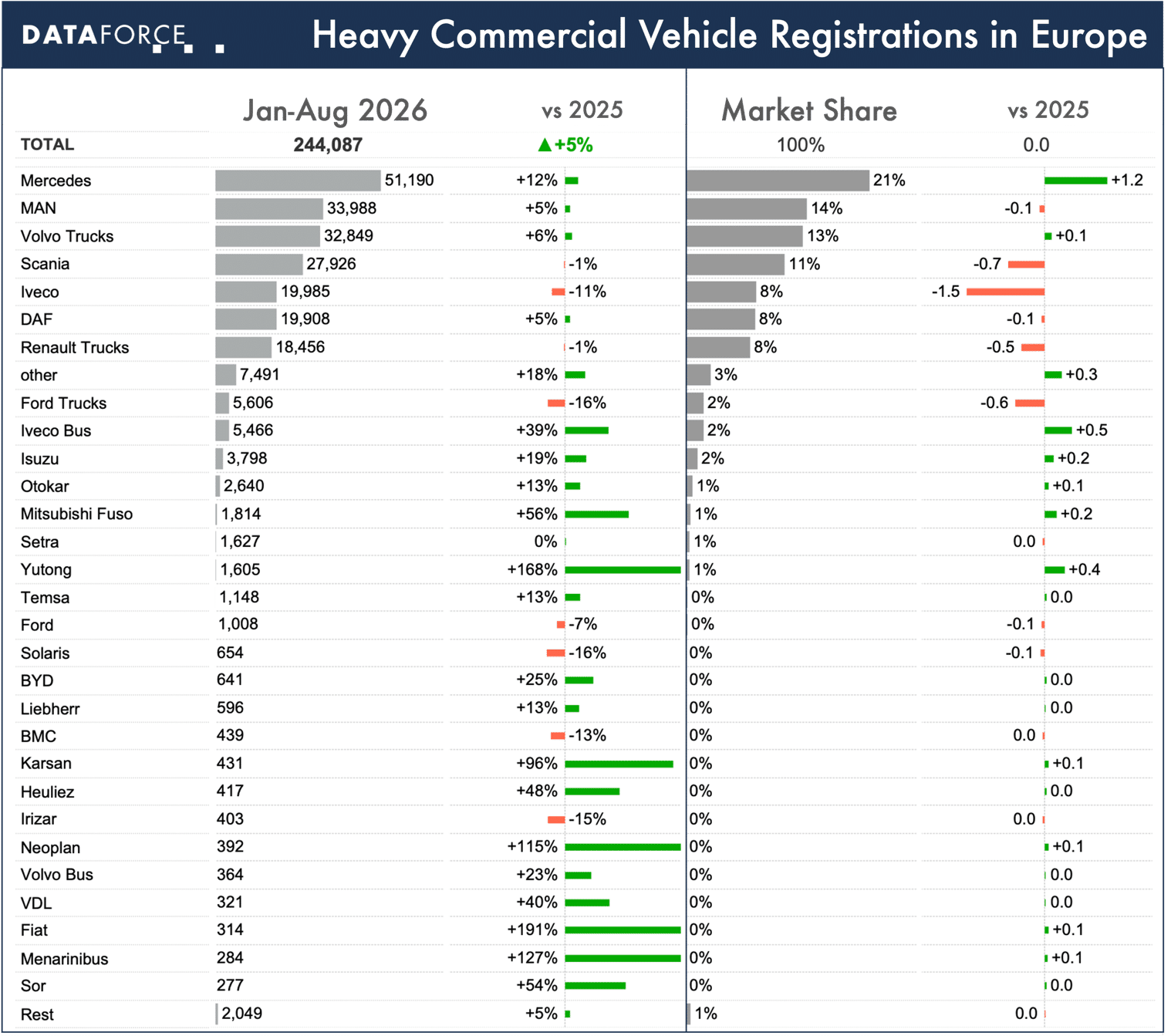Click the 'other' row +18% change
Viewport: 1171px width, 1036px height.
[537, 375]
